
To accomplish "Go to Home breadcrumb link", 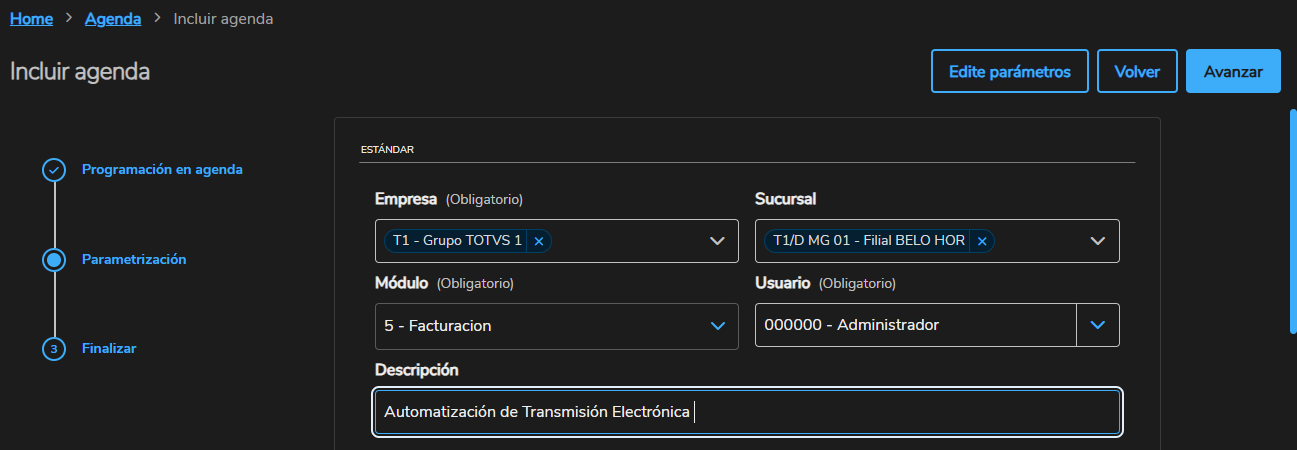I will click(x=31, y=18).
